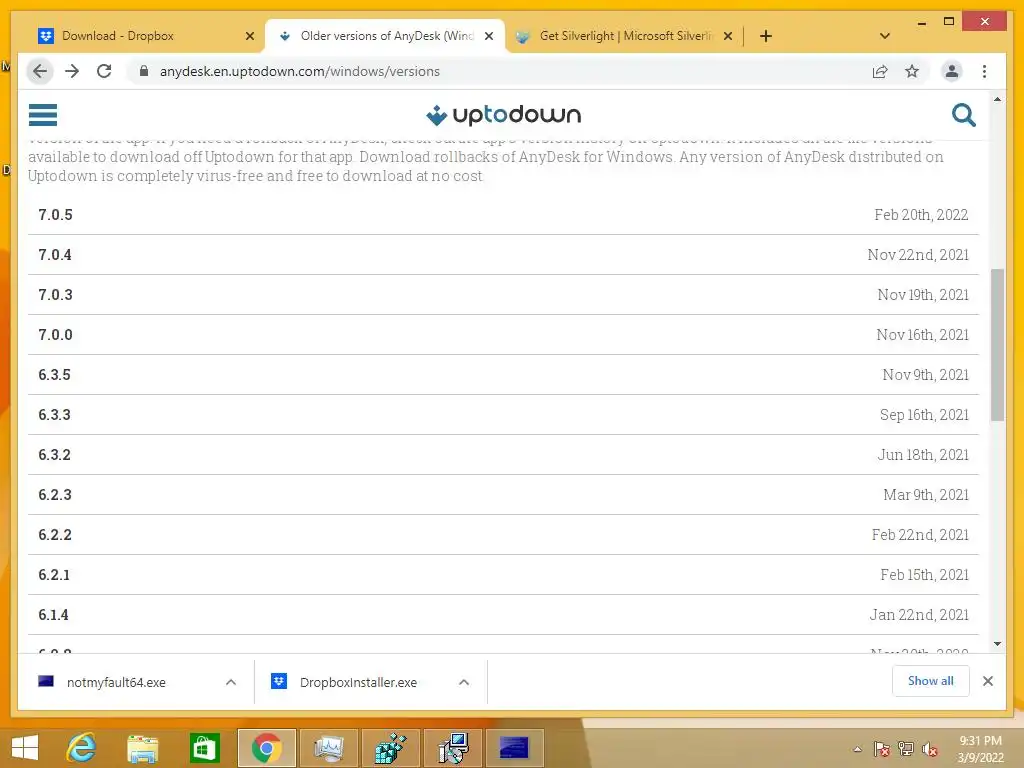The width and height of the screenshot is (1024, 768).
Task: Close the Get Silverlight tab
Action: coord(728,36)
